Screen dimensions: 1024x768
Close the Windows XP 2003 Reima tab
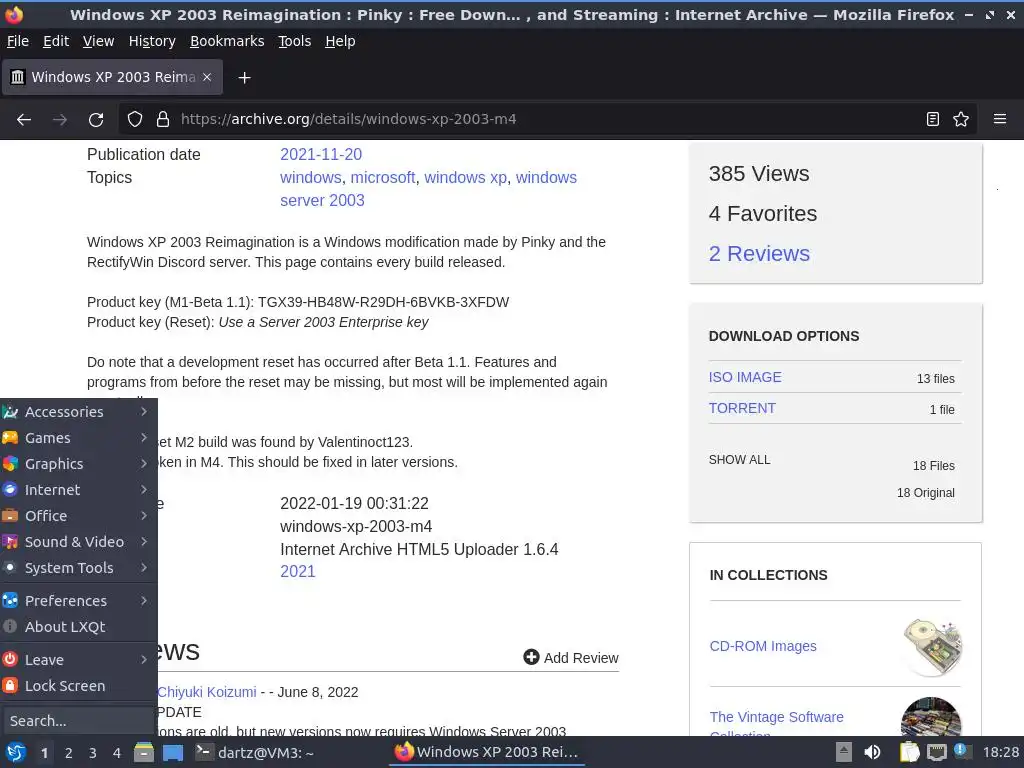tap(207, 77)
